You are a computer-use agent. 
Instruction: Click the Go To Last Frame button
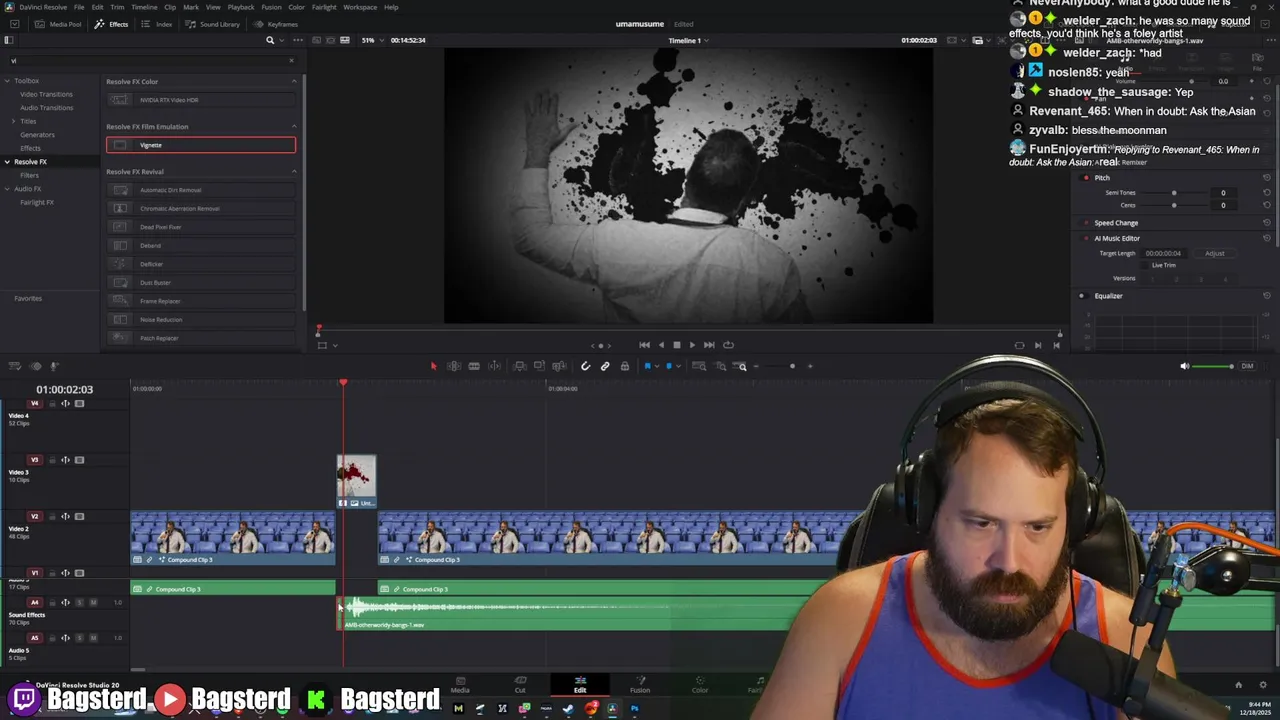point(709,345)
